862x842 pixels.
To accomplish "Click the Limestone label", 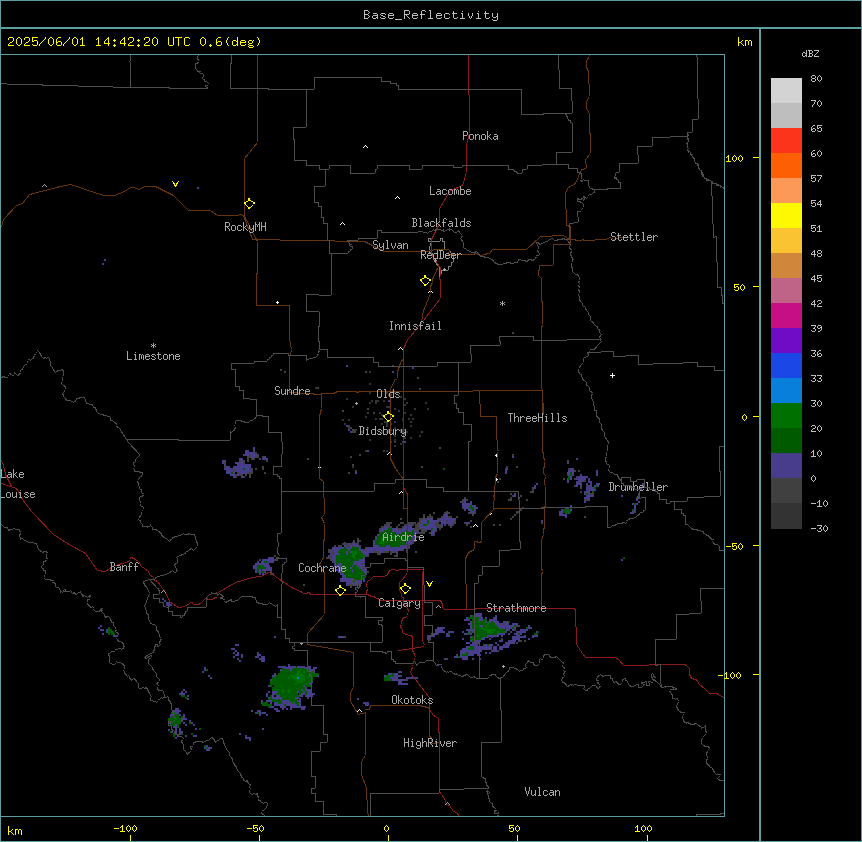I will tap(153, 356).
